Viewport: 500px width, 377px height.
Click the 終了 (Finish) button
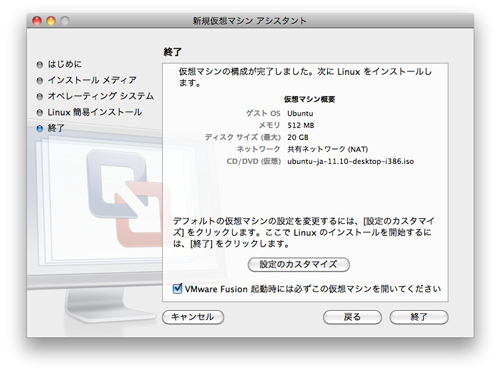point(419,317)
